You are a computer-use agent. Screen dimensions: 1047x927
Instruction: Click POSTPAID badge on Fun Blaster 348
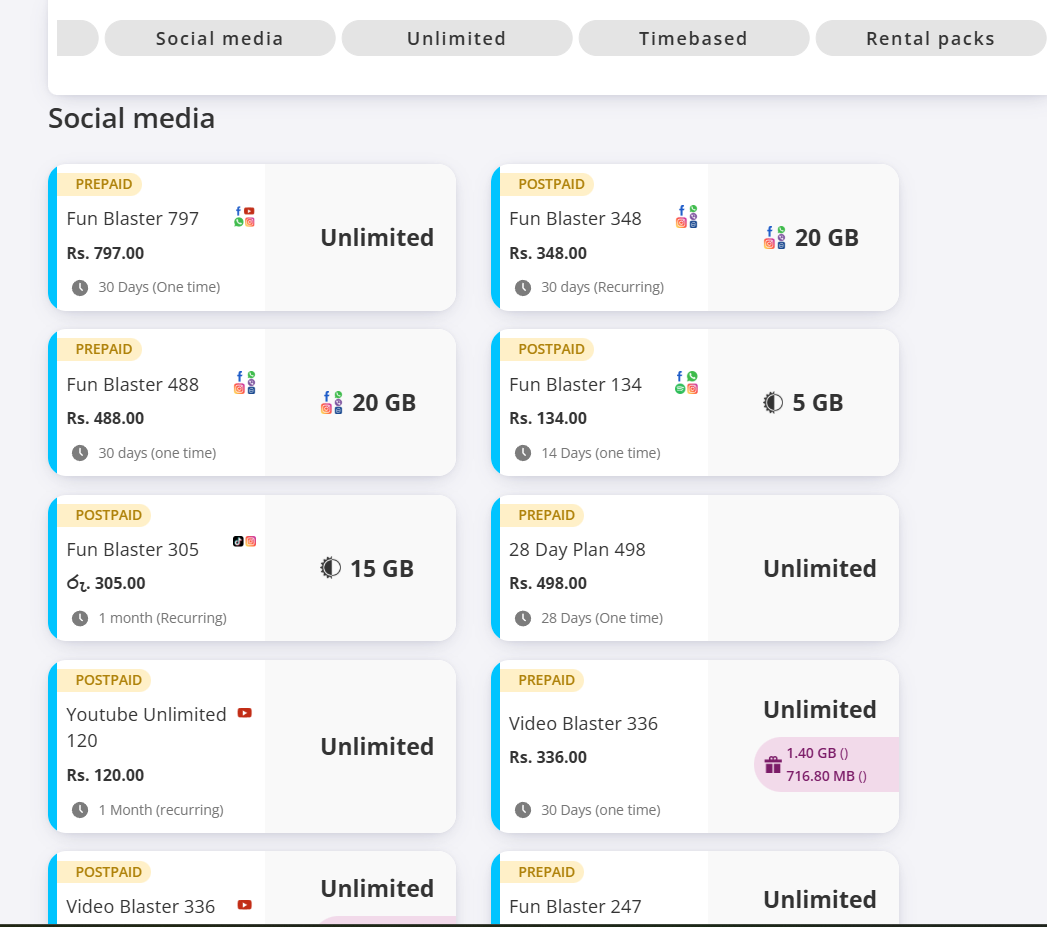[547, 184]
